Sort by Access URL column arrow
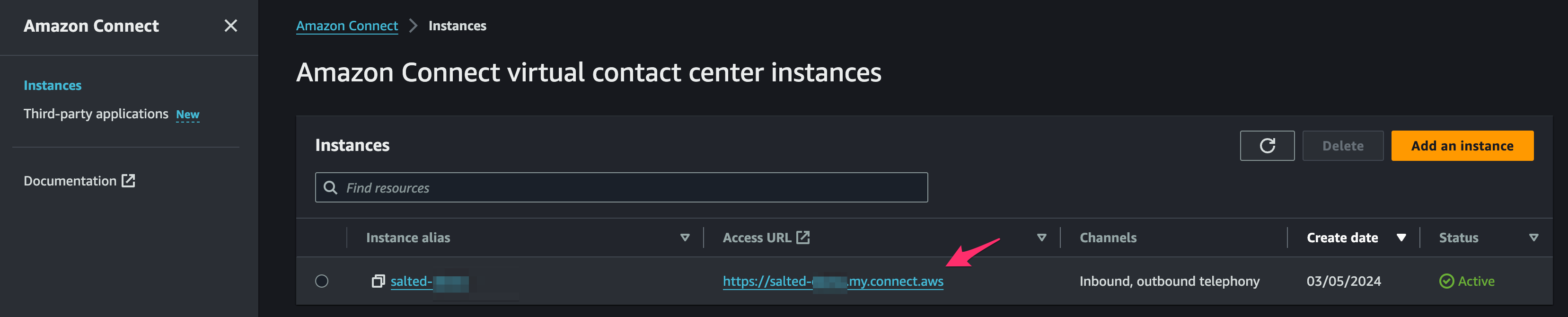The image size is (1568, 317). (x=1041, y=238)
